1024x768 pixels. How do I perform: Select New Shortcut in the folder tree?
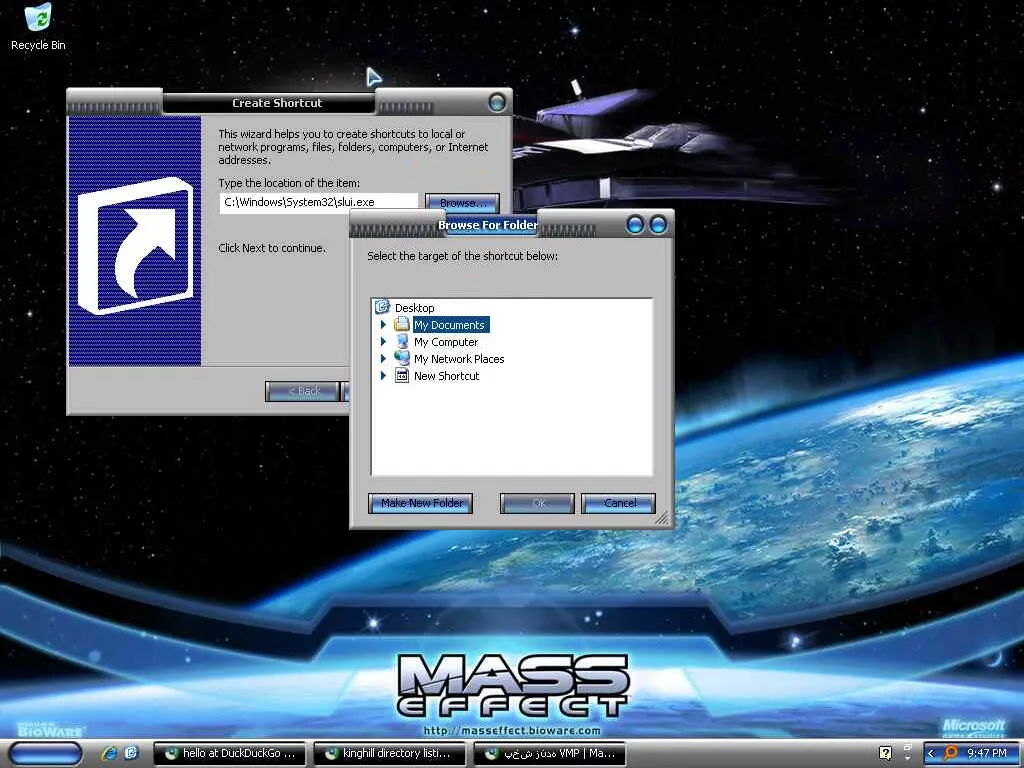point(447,376)
